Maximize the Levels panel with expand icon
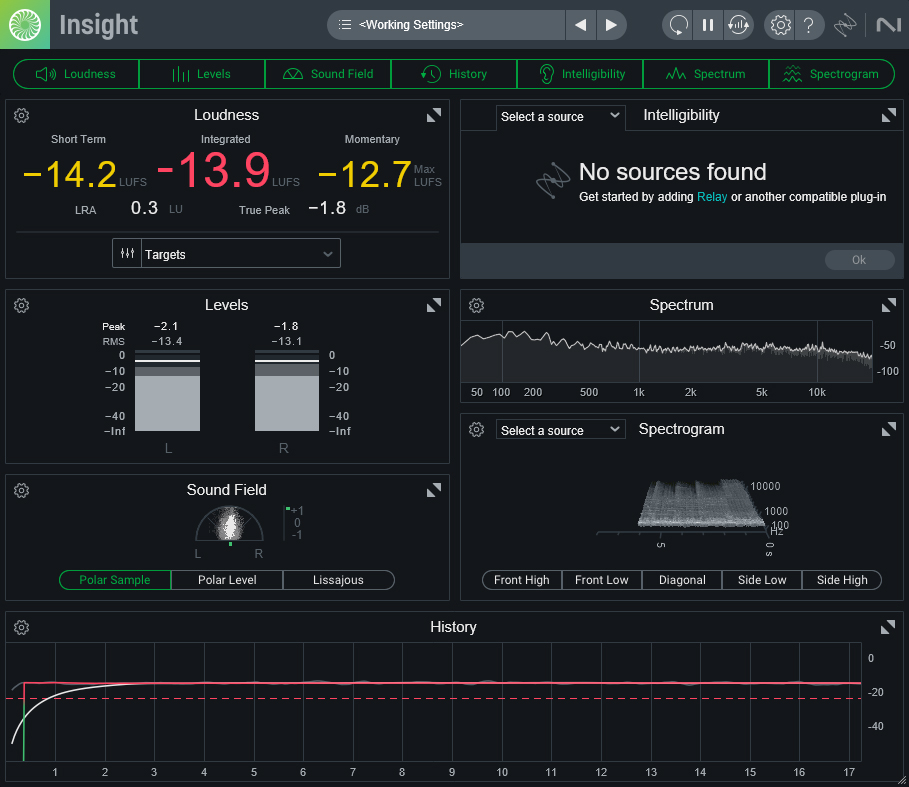This screenshot has width=909, height=787. (x=434, y=305)
